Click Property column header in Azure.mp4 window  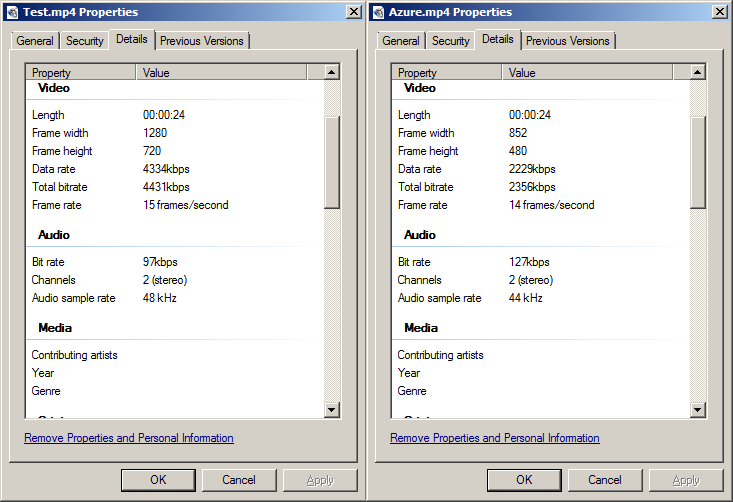coord(447,72)
